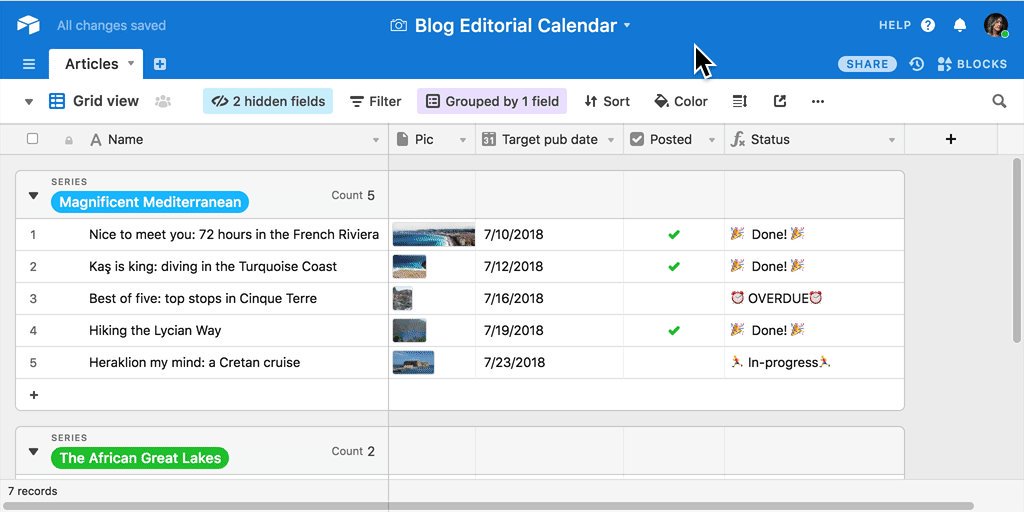This screenshot has width=1024, height=512.
Task: Click the SHARE button
Action: [867, 64]
